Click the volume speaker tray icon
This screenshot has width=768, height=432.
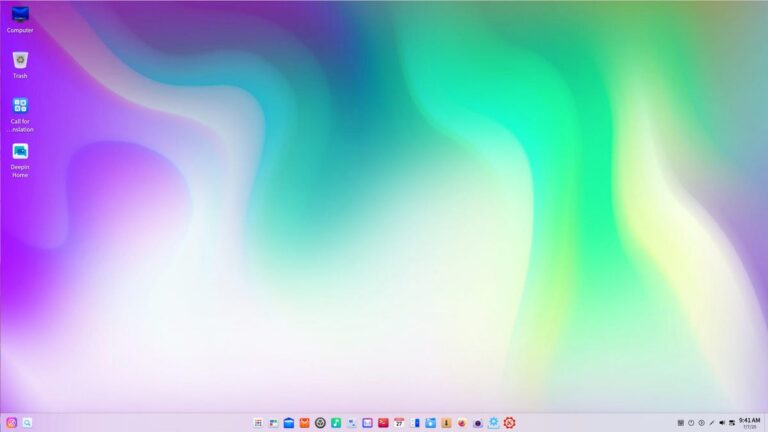coord(722,423)
